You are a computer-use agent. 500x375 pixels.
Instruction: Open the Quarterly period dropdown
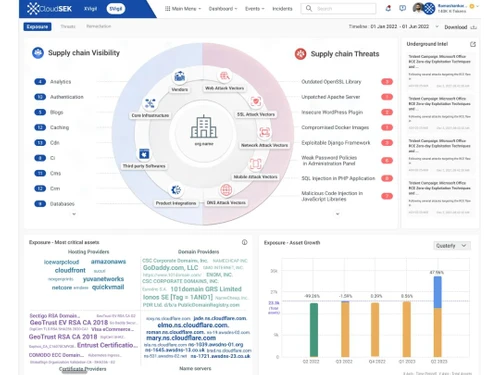[x=452, y=246]
